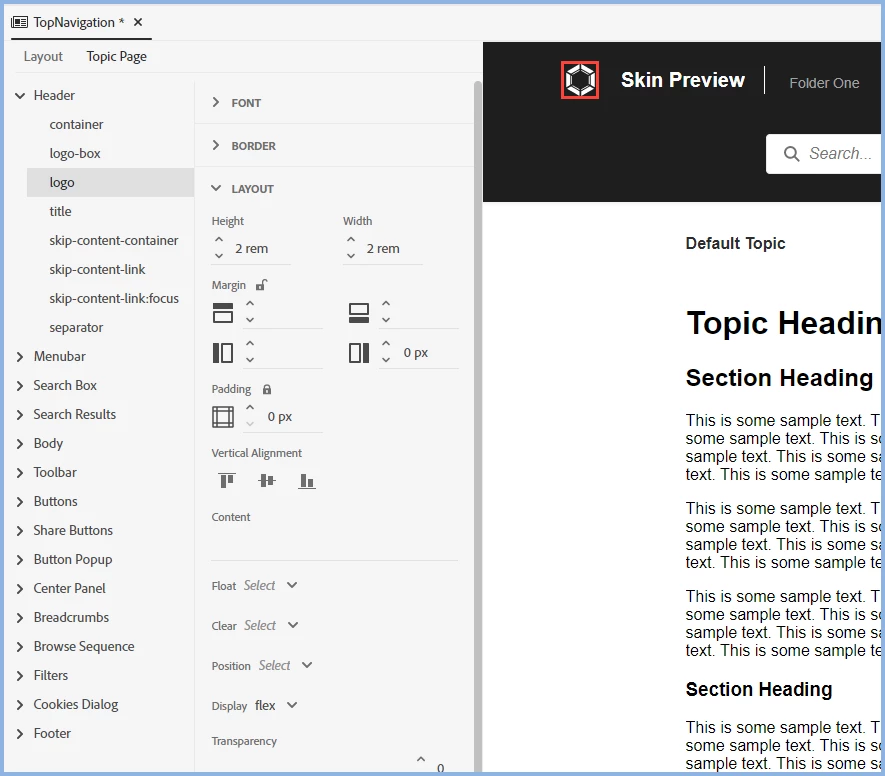The height and width of the screenshot is (776, 885).
Task: Expand the Menubar group
Action: coord(20,357)
